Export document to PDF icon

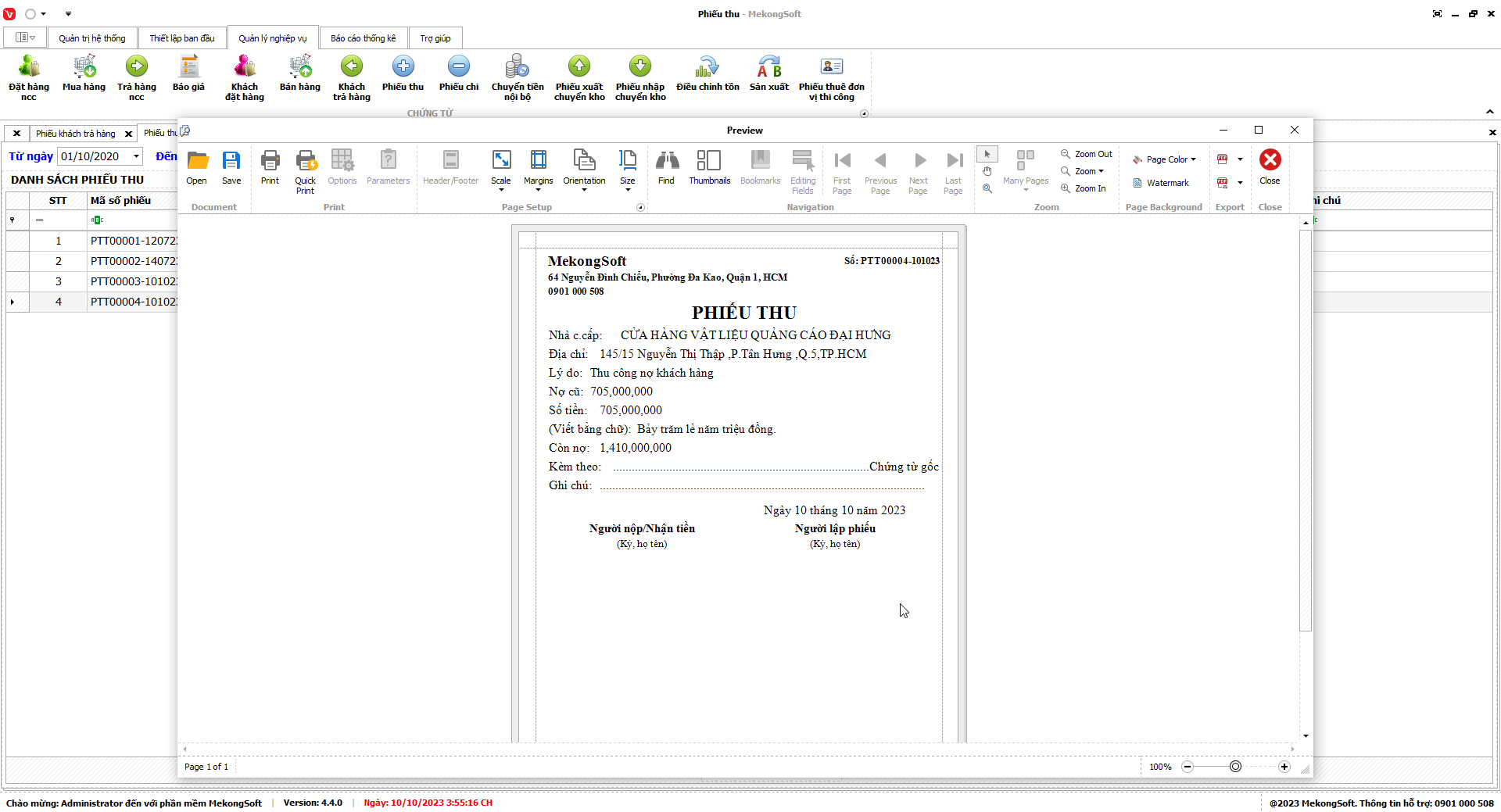[1223, 159]
